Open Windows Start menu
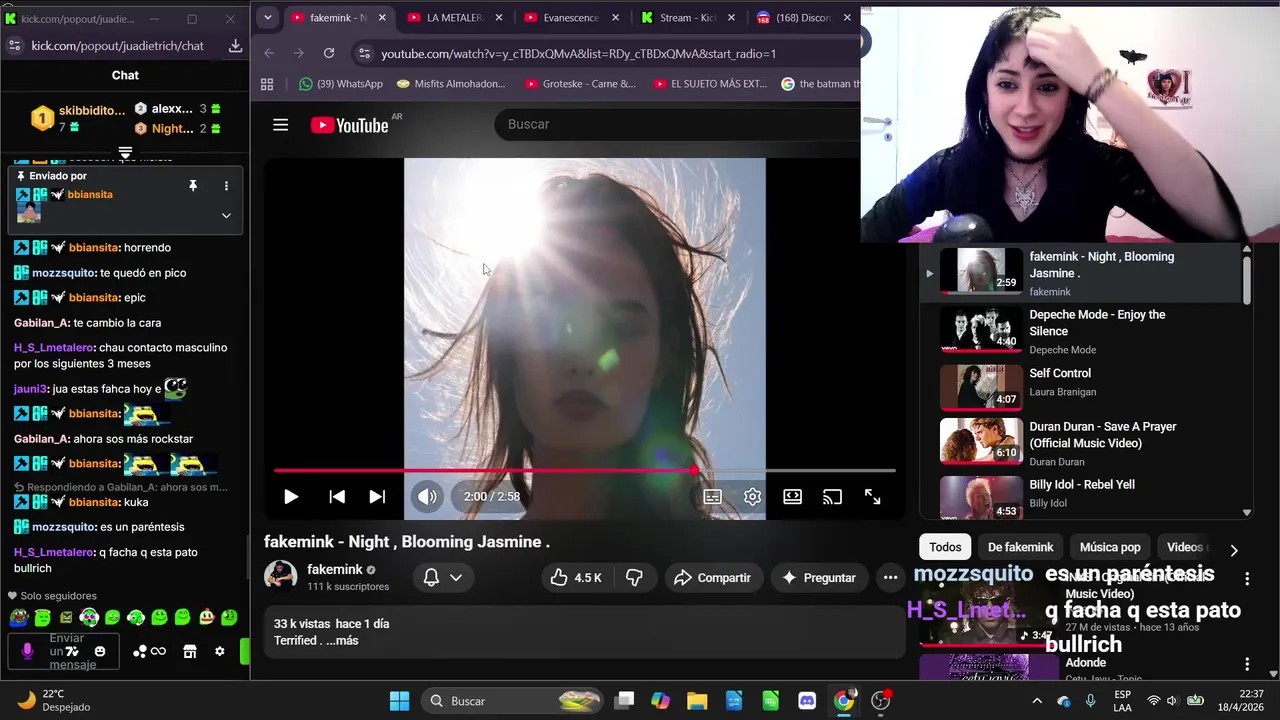The width and height of the screenshot is (1280, 720). pyautogui.click(x=399, y=701)
